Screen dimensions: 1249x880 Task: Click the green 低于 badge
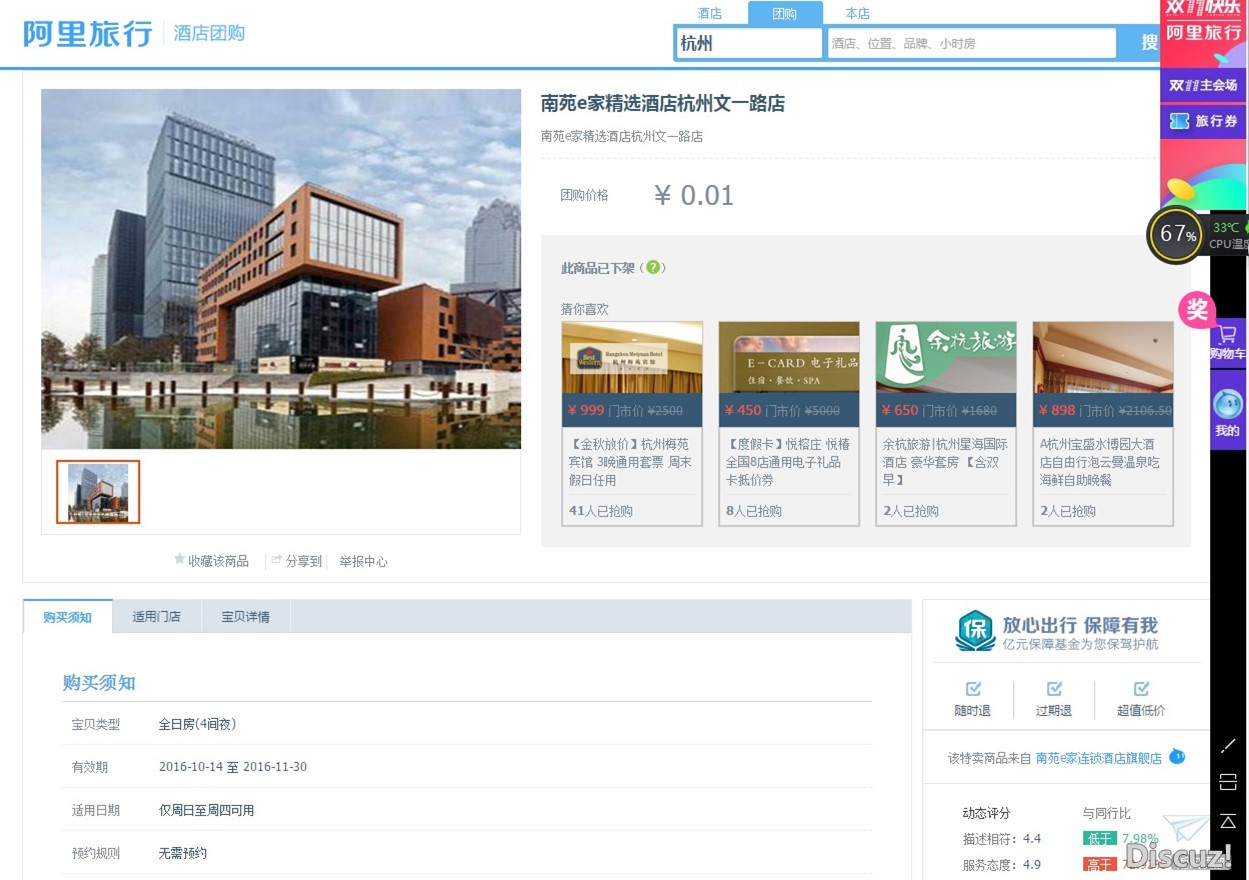click(1099, 839)
